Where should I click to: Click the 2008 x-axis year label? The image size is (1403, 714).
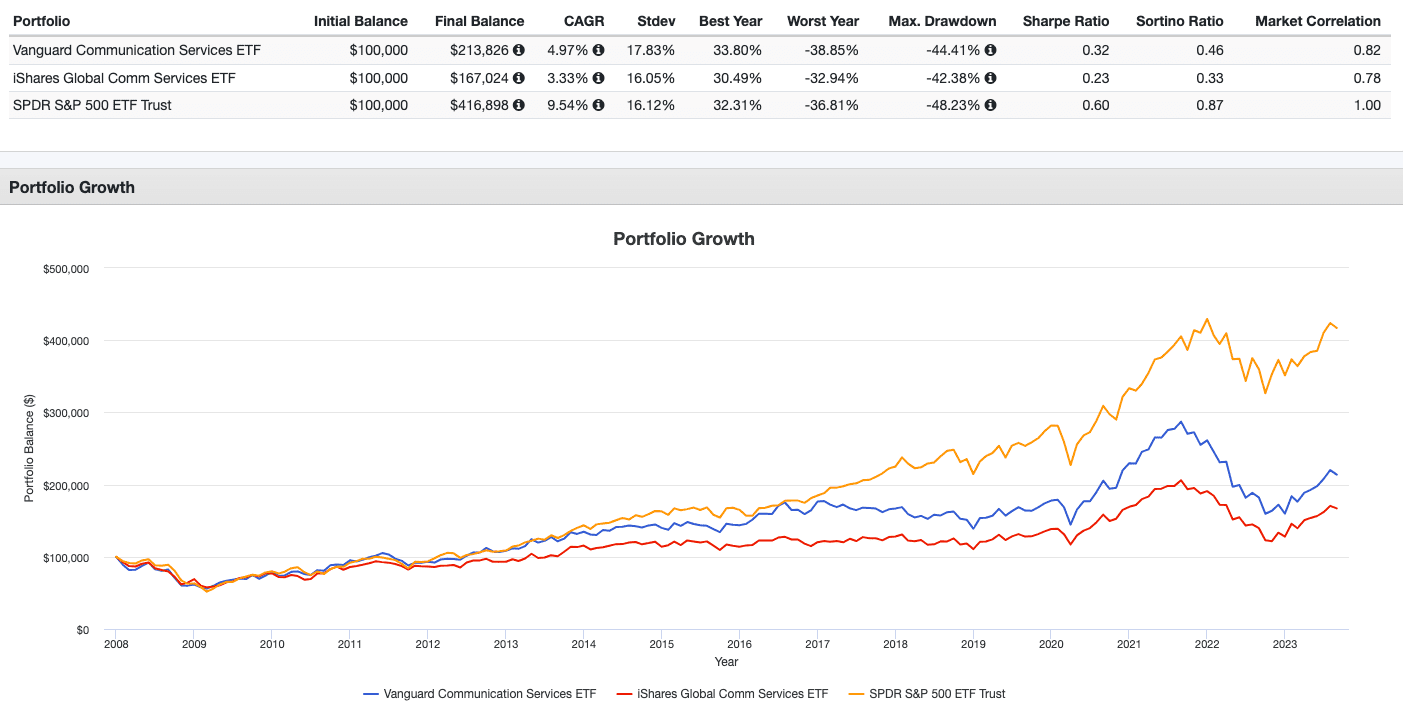tap(116, 645)
